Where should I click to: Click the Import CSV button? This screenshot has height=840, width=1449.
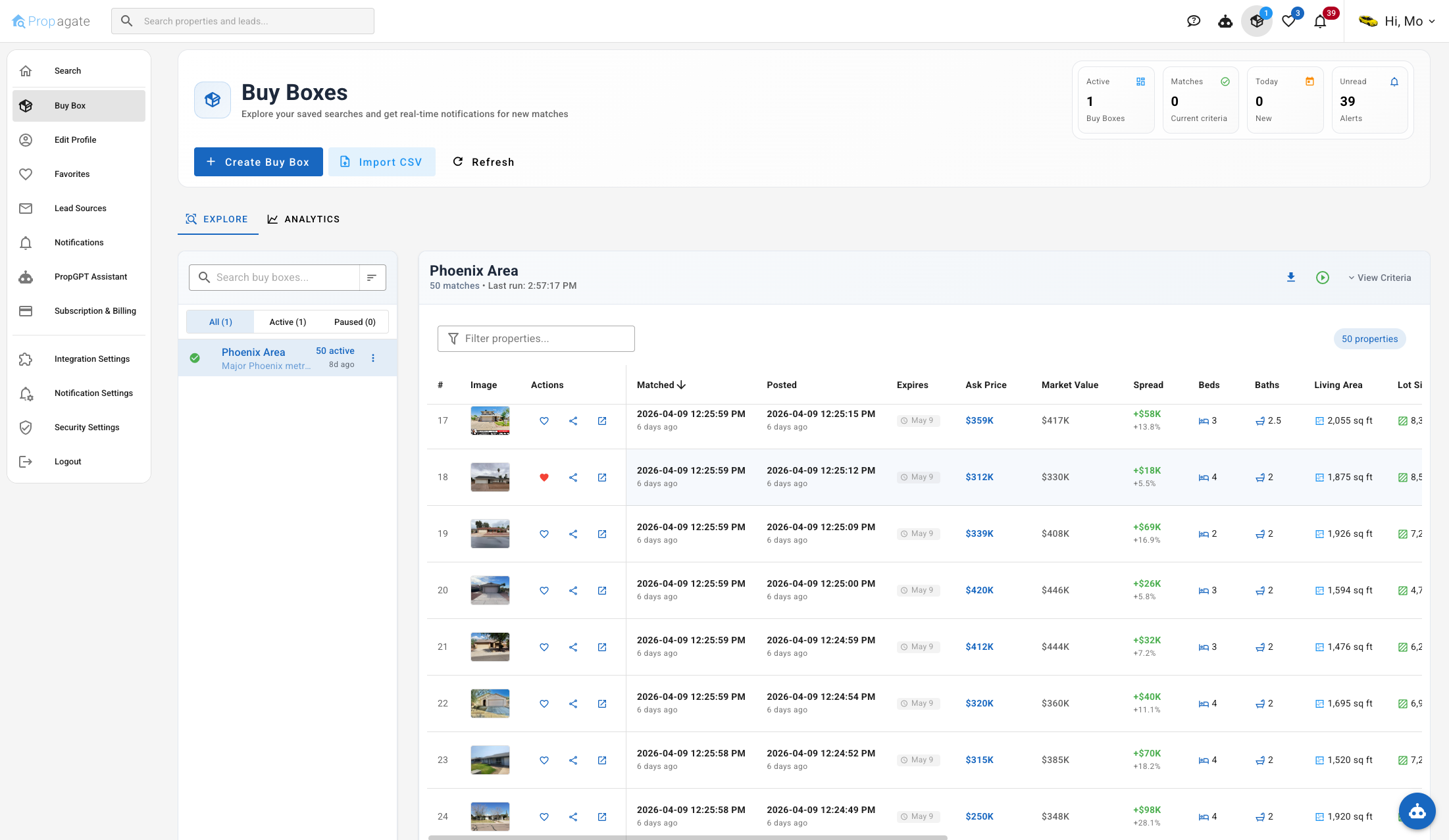[382, 161]
